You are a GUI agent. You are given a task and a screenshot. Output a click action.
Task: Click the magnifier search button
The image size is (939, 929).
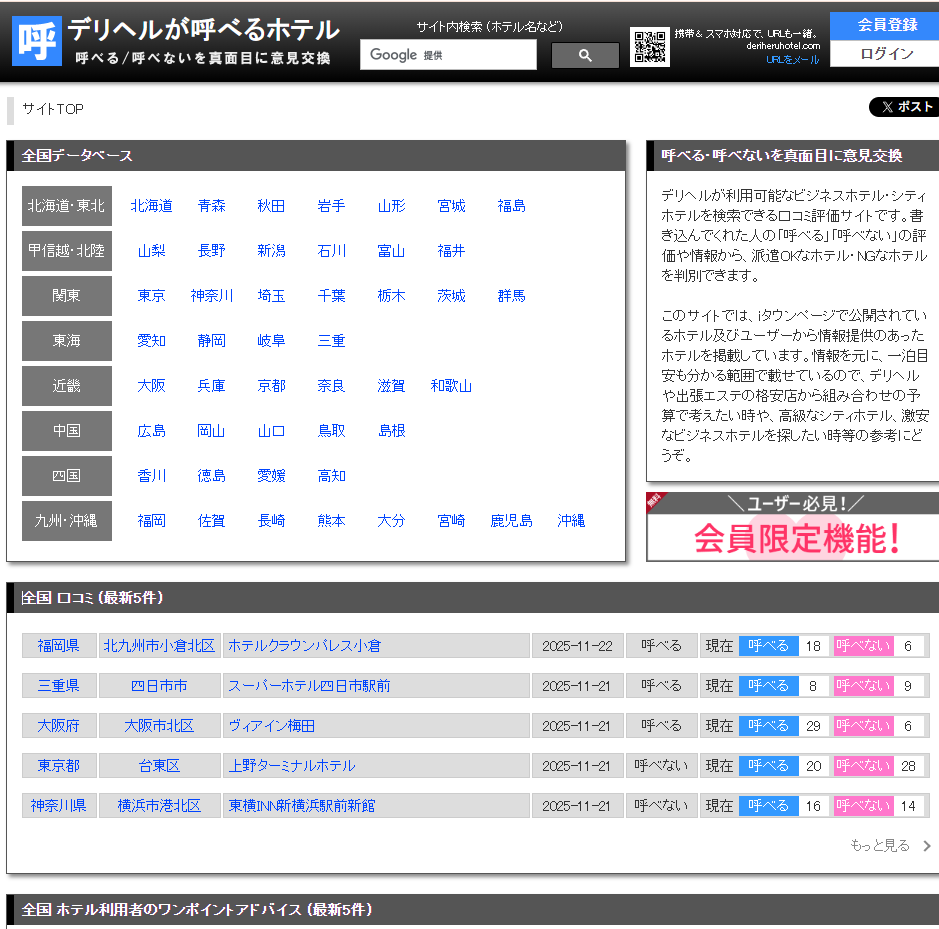(x=585, y=56)
